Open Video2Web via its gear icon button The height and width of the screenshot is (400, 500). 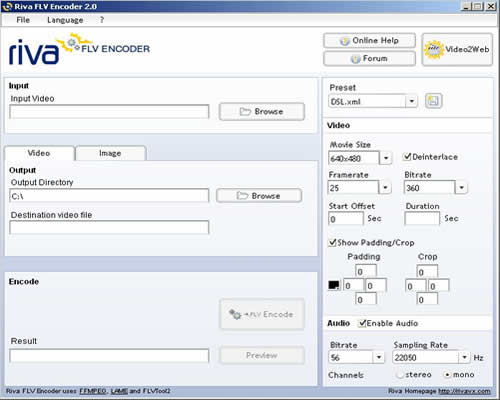coord(457,50)
